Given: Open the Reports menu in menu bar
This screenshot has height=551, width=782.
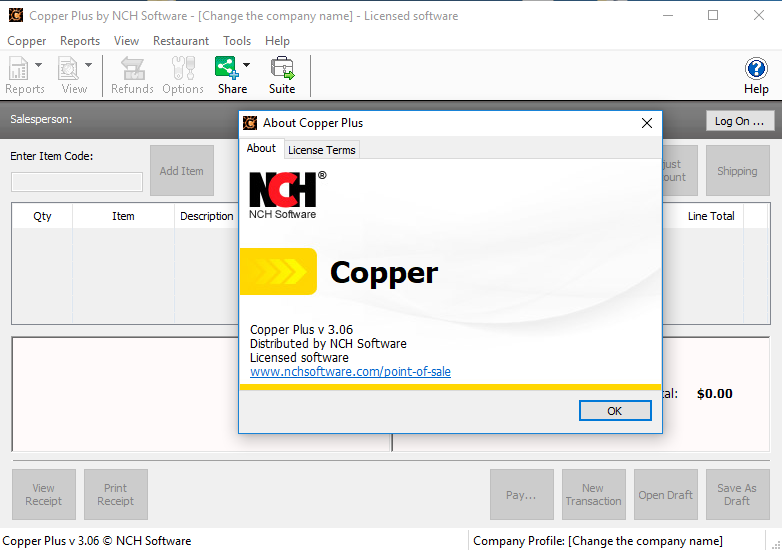Looking at the screenshot, I should [80, 41].
